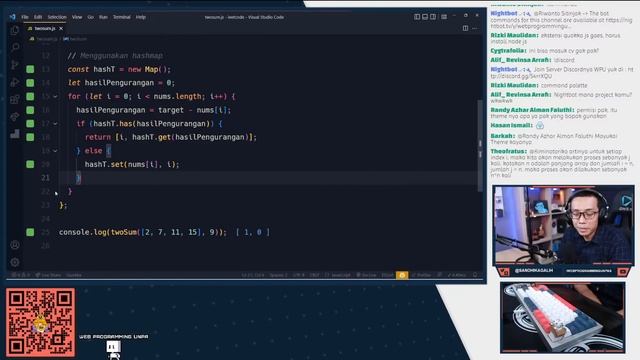Screen dimensions: 640x360
Task: Open the View menu
Action: pyautogui.click(x=77, y=17)
